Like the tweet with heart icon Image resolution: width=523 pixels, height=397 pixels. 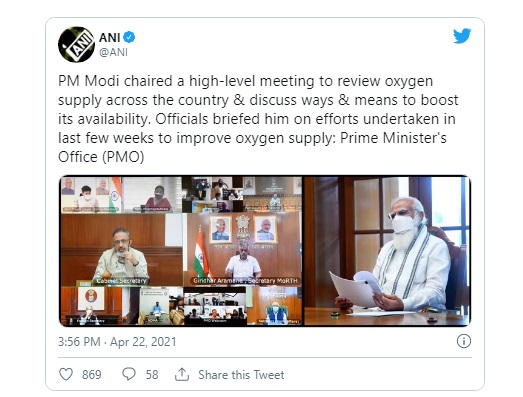pos(66,374)
